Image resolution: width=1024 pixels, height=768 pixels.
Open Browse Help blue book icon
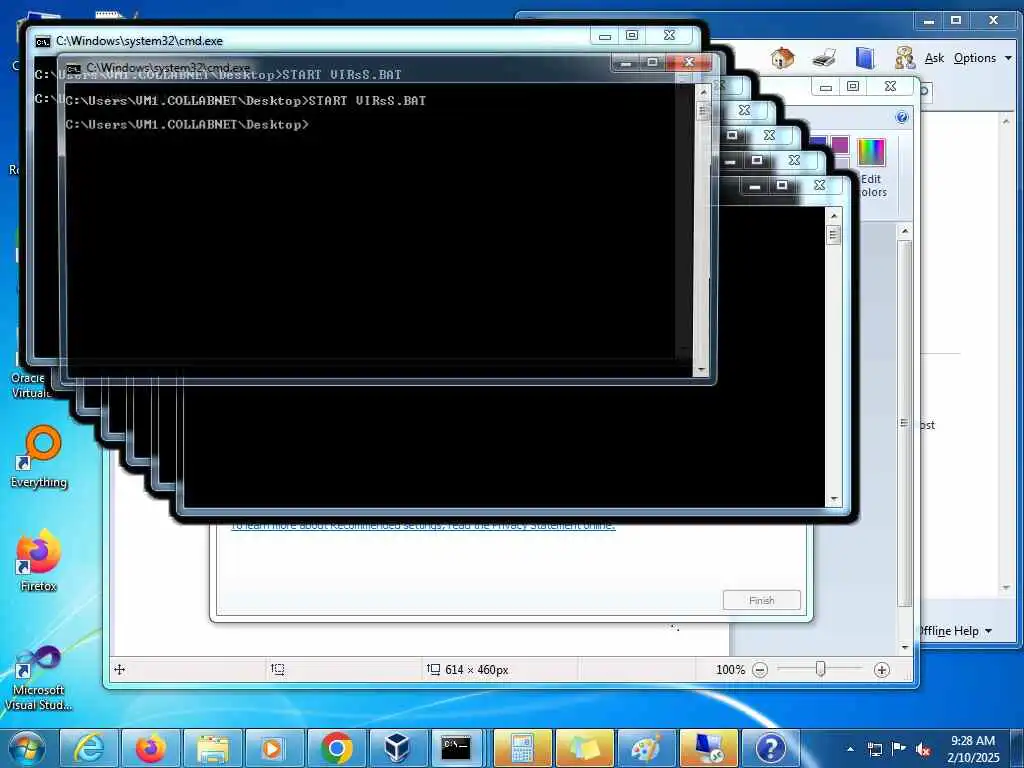point(865,58)
